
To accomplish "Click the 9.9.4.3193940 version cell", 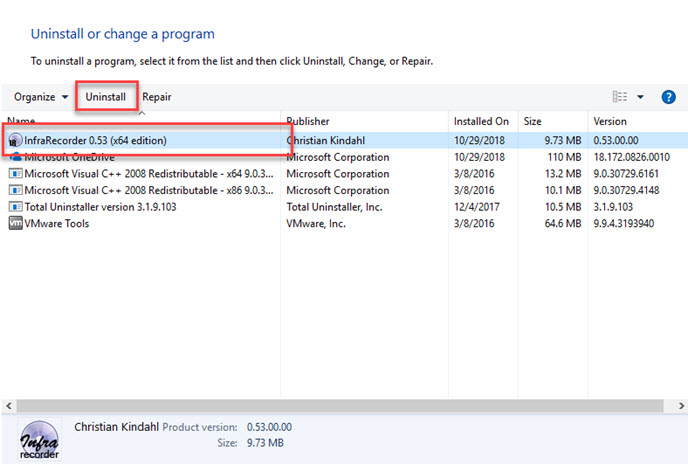I will (x=624, y=223).
